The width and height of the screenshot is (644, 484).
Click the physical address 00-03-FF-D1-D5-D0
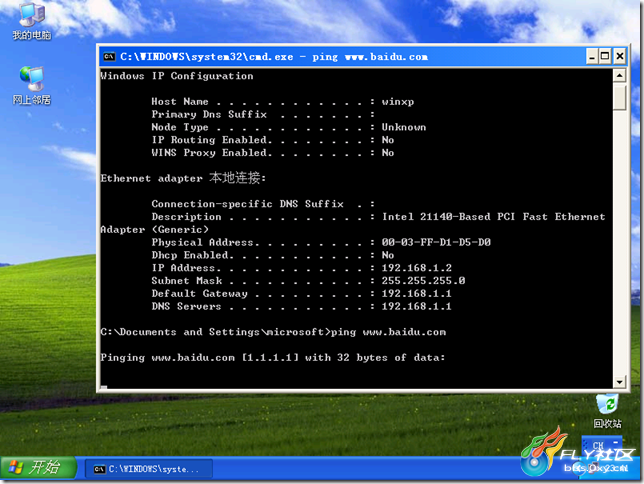[436, 242]
